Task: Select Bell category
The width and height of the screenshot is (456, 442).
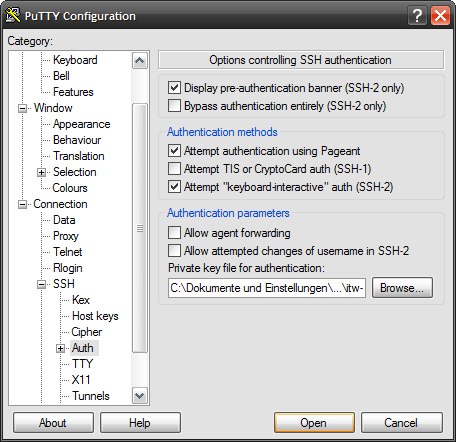Action: [x=61, y=76]
